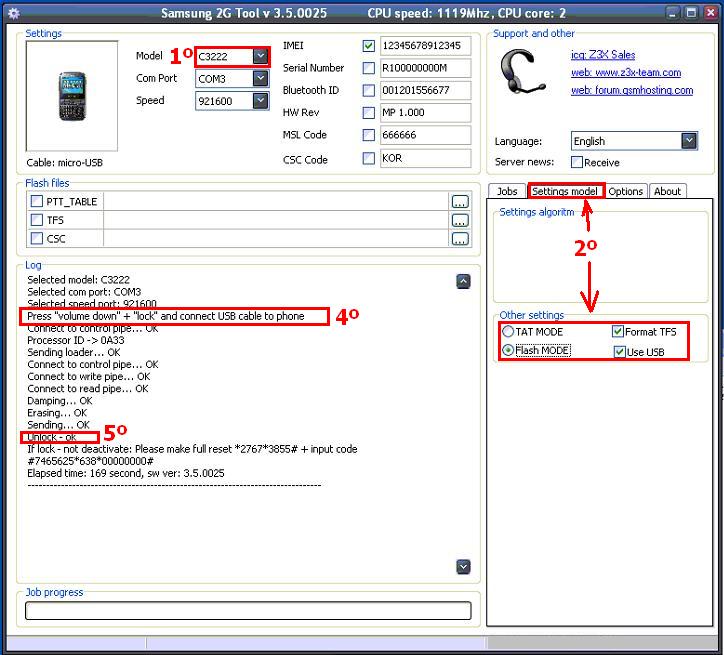
Task: Click TFS file path field
Action: 276,220
